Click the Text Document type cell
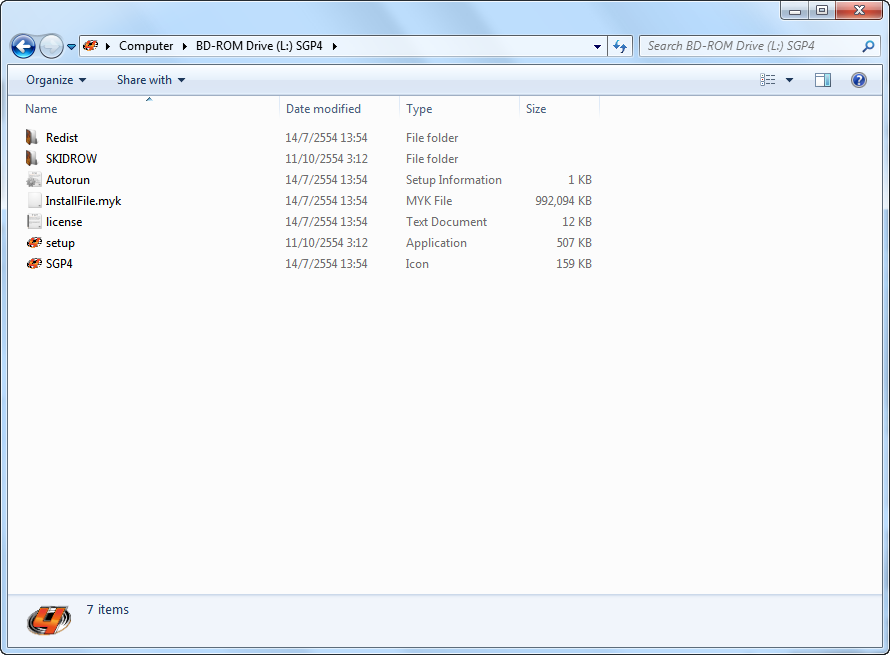The image size is (890, 655). click(x=446, y=221)
